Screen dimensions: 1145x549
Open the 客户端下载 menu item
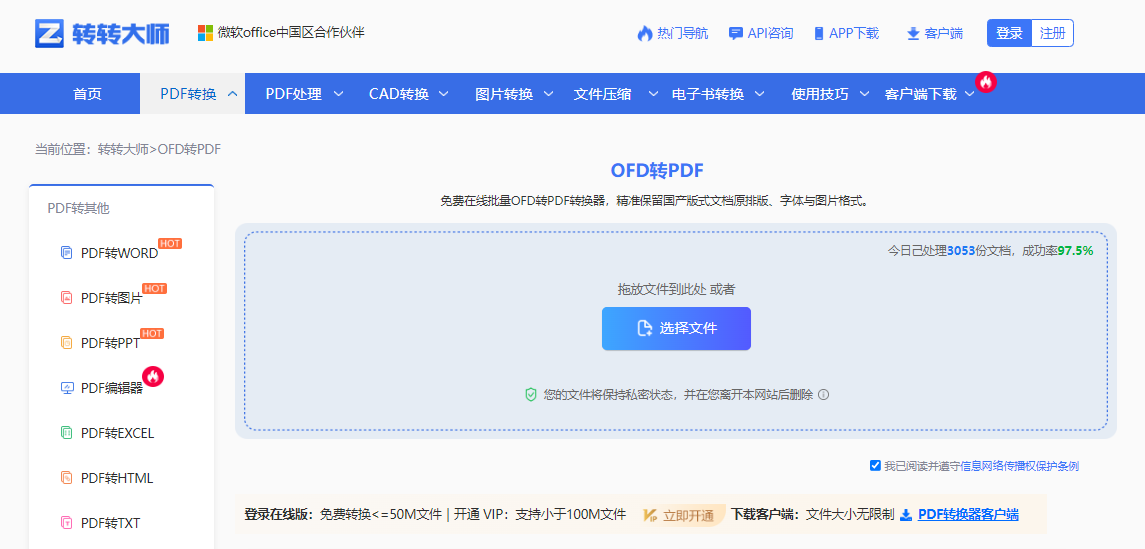tap(920, 94)
